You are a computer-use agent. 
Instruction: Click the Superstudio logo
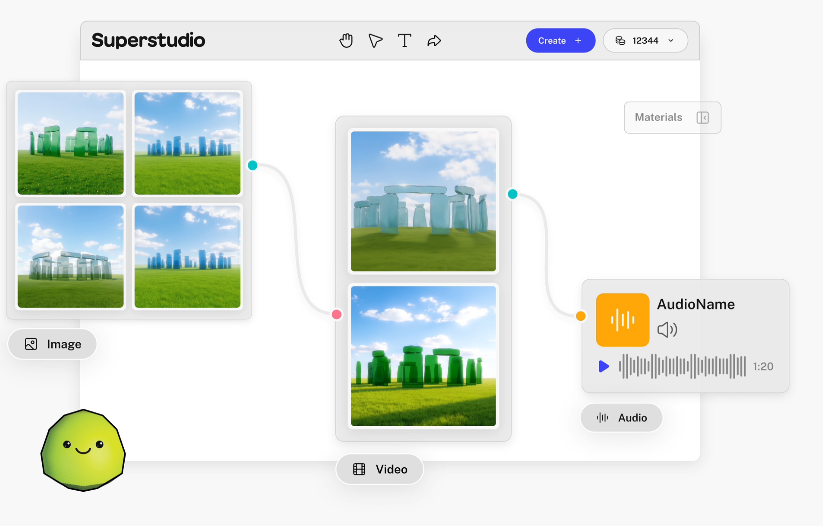[148, 40]
